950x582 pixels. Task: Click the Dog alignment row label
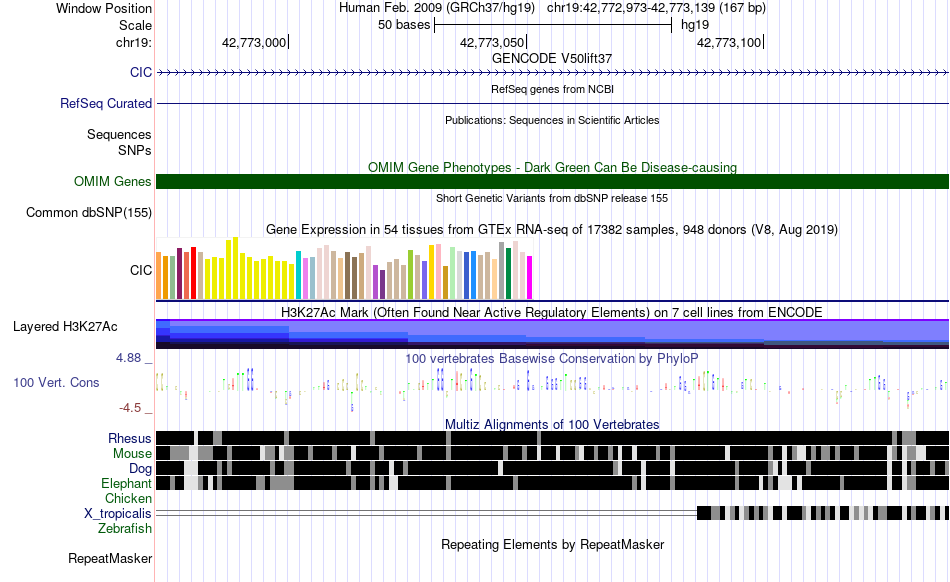pyautogui.click(x=141, y=468)
